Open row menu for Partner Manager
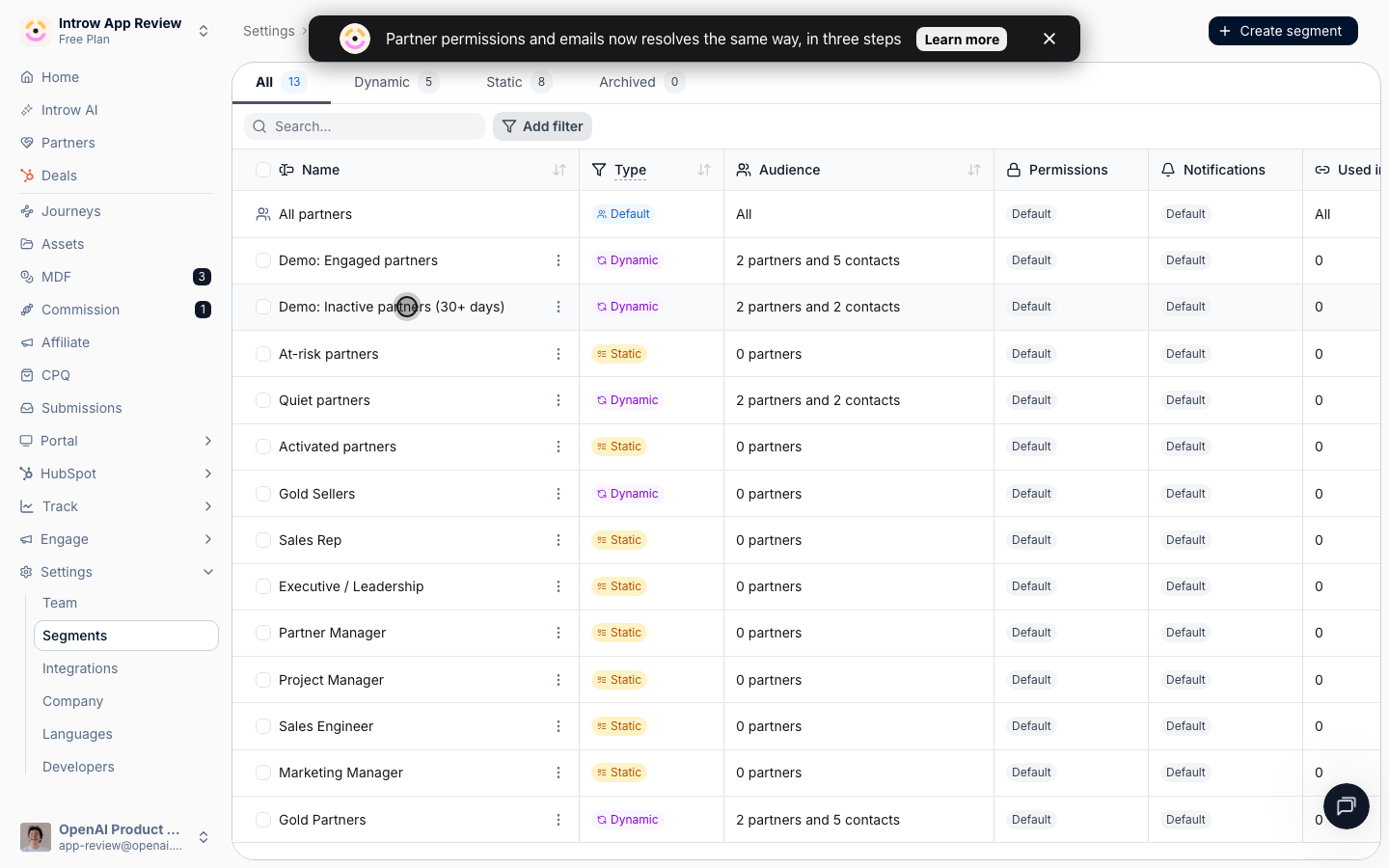This screenshot has height=868, width=1389. 558,633
